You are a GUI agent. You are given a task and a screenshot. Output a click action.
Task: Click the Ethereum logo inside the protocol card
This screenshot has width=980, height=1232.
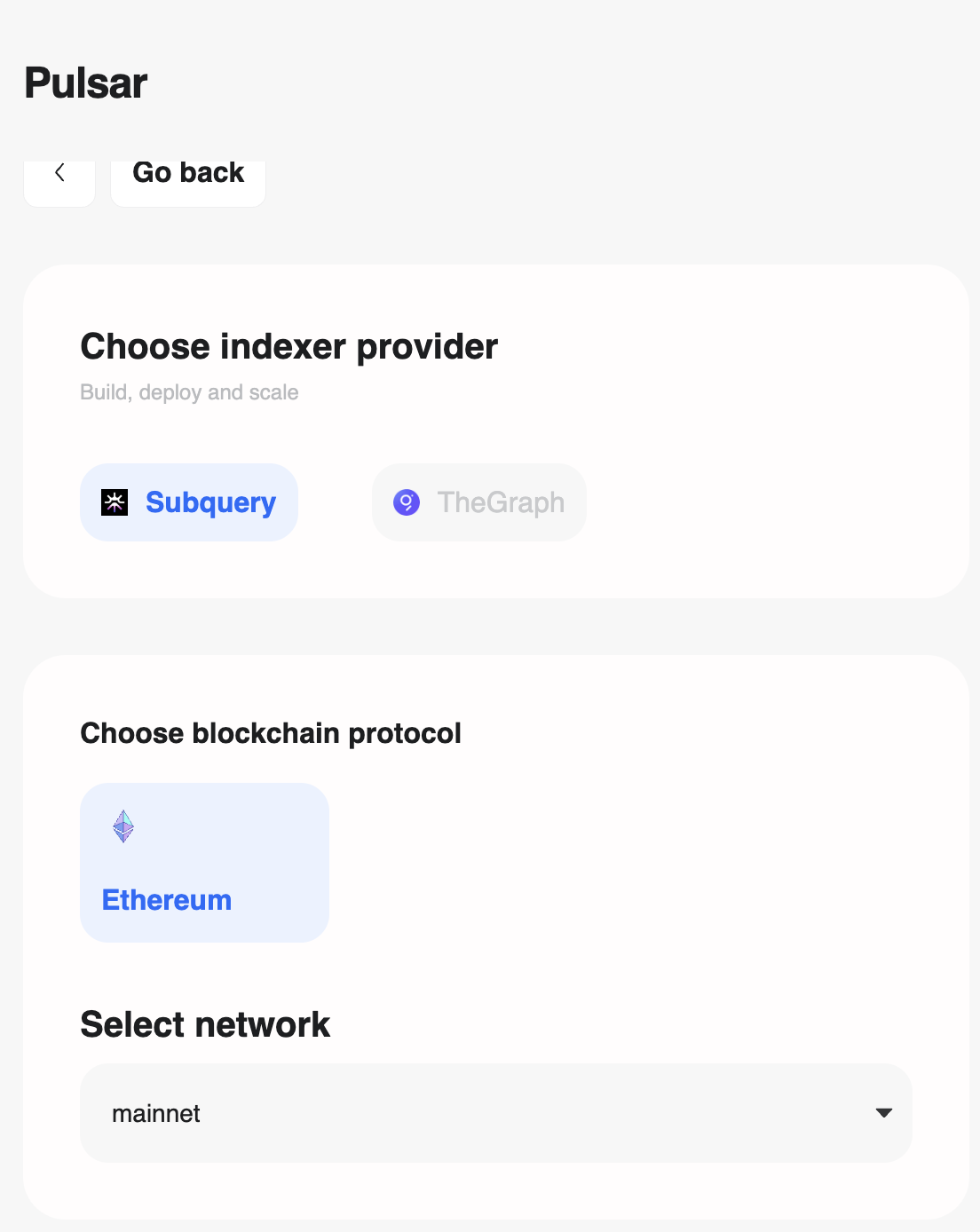[123, 826]
